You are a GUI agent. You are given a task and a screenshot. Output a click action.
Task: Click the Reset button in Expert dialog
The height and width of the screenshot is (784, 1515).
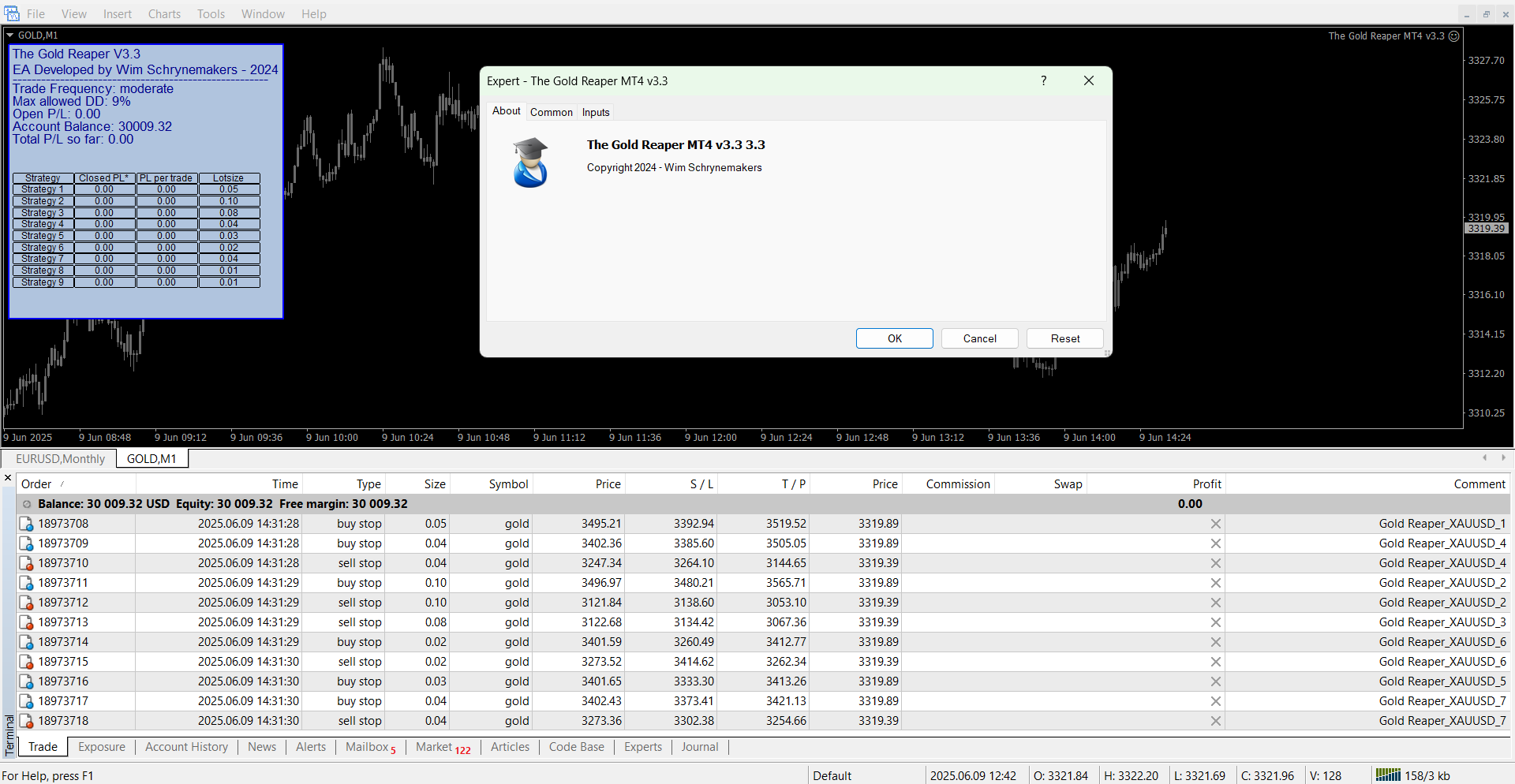pos(1064,338)
